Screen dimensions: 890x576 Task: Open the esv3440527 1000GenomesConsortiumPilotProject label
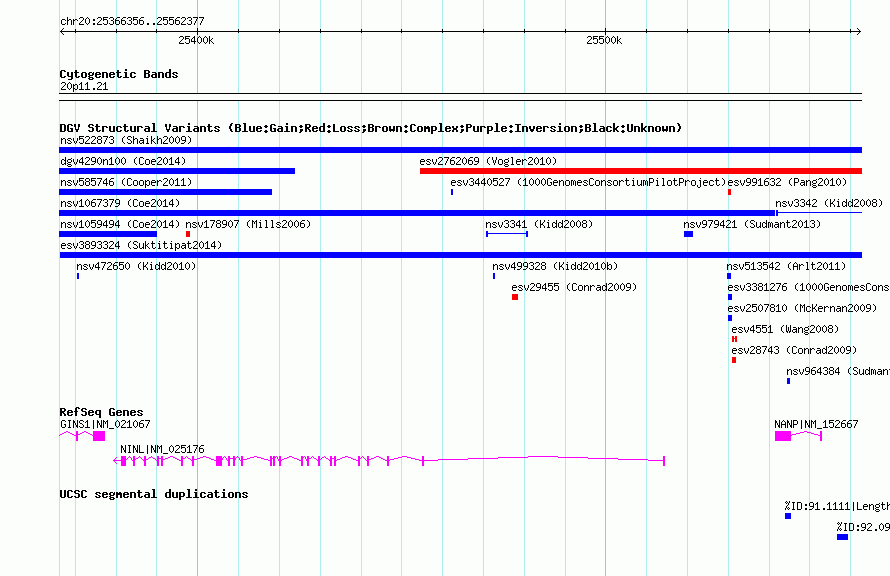[x=588, y=182]
